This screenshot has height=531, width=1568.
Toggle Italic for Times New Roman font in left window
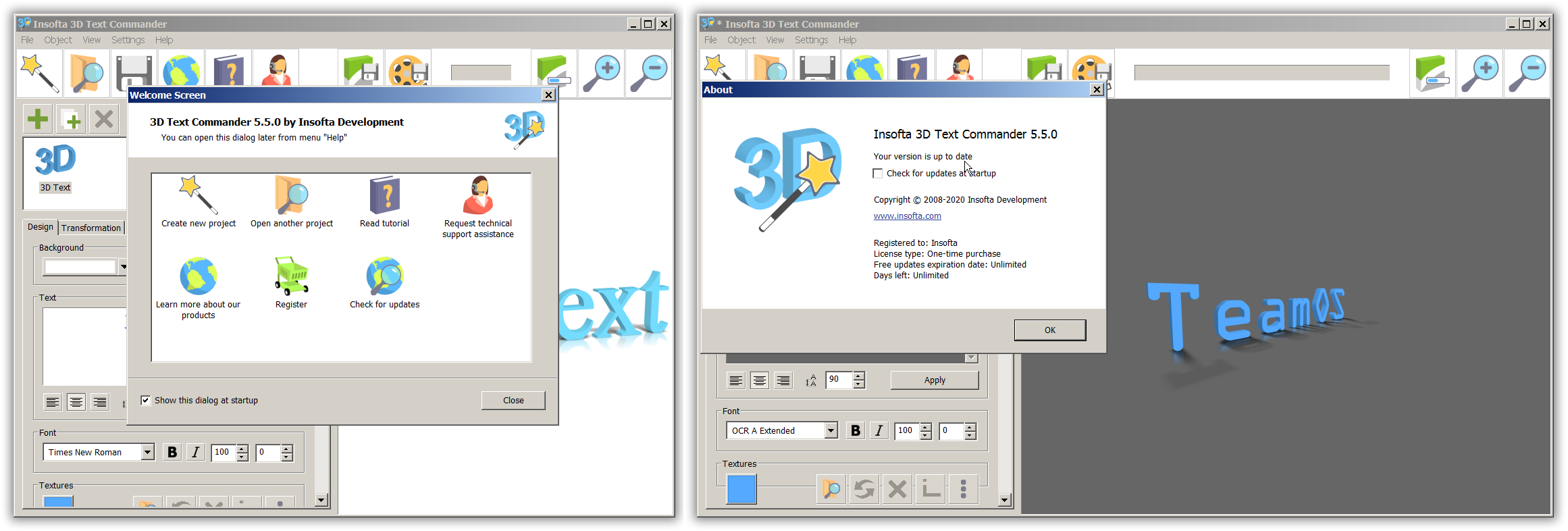196,452
